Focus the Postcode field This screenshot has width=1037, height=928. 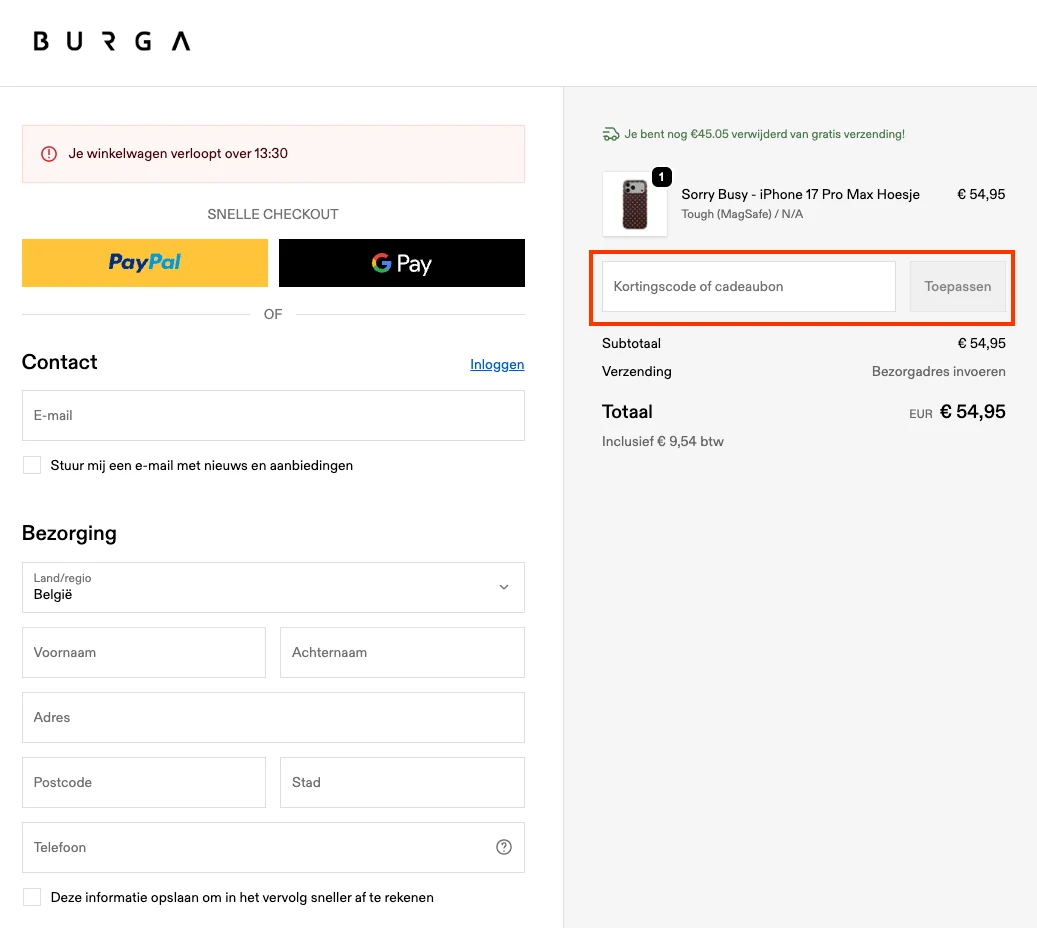[x=143, y=782]
